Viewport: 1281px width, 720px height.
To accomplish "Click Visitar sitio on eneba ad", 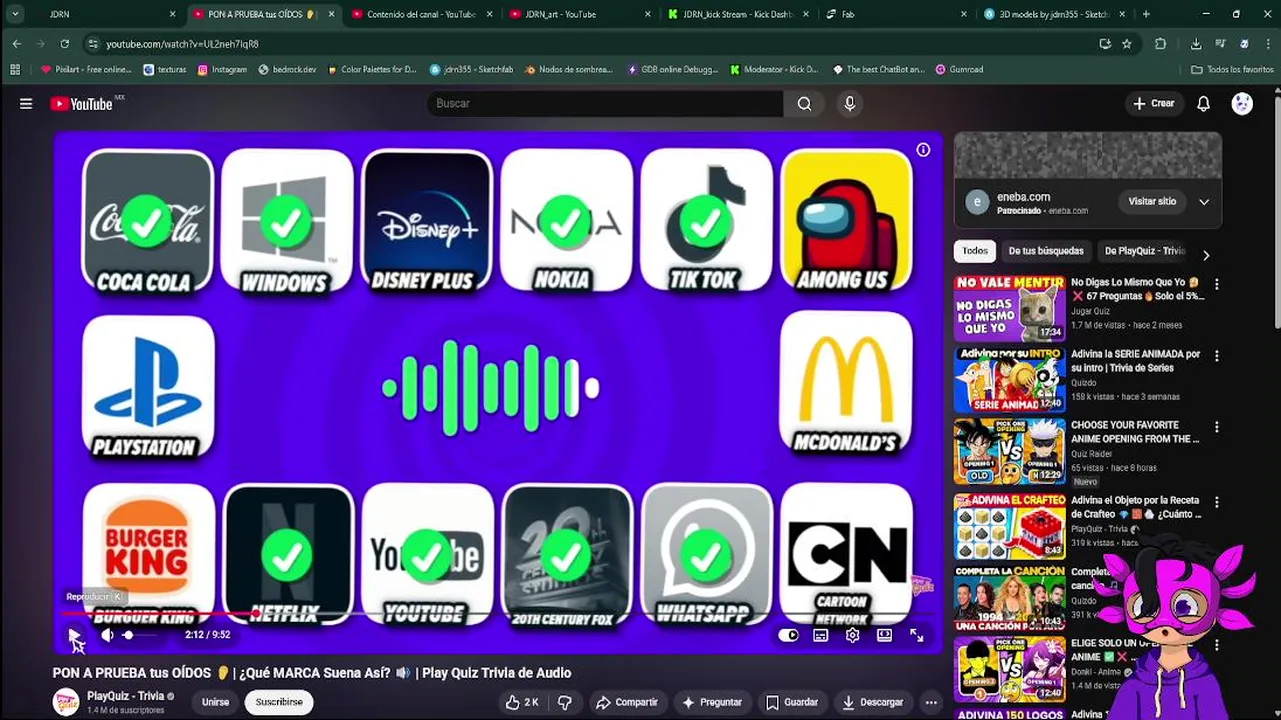I will pyautogui.click(x=1152, y=201).
